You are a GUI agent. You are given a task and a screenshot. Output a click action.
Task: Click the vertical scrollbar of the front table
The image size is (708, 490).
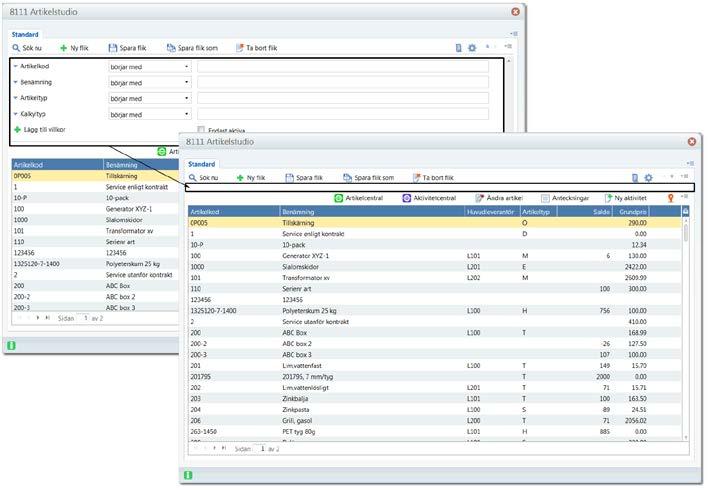(686, 327)
